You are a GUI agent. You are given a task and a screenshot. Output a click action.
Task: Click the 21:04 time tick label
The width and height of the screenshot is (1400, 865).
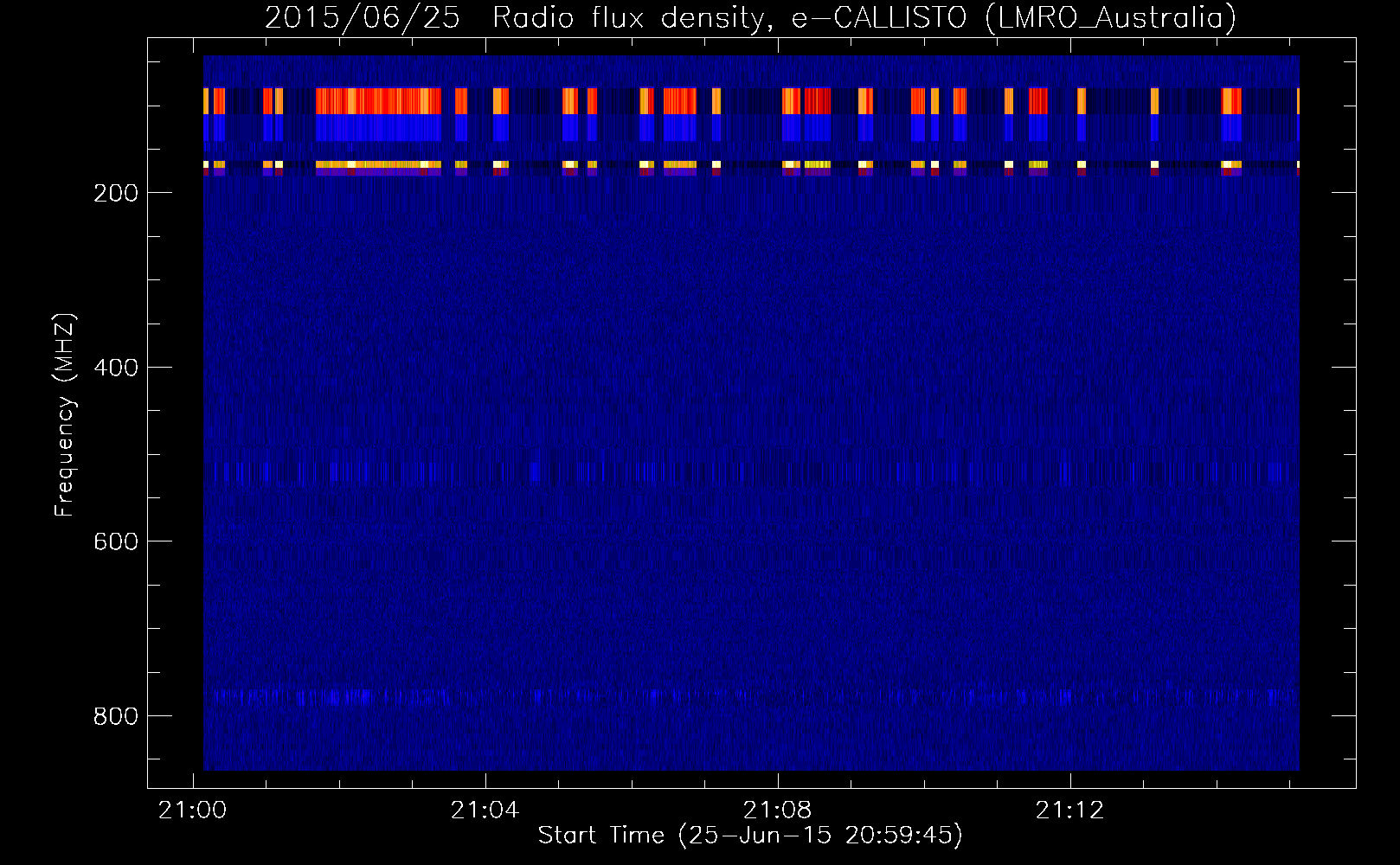tap(485, 811)
